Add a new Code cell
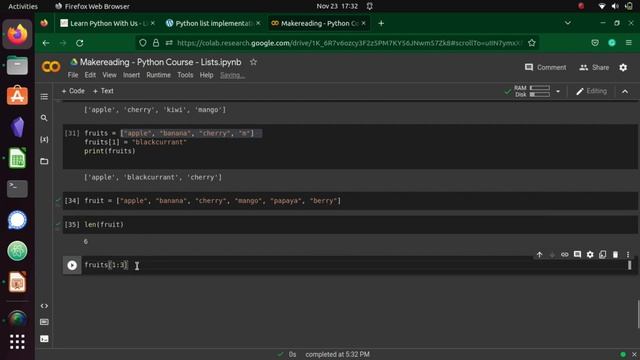The image size is (640, 360). [73, 91]
